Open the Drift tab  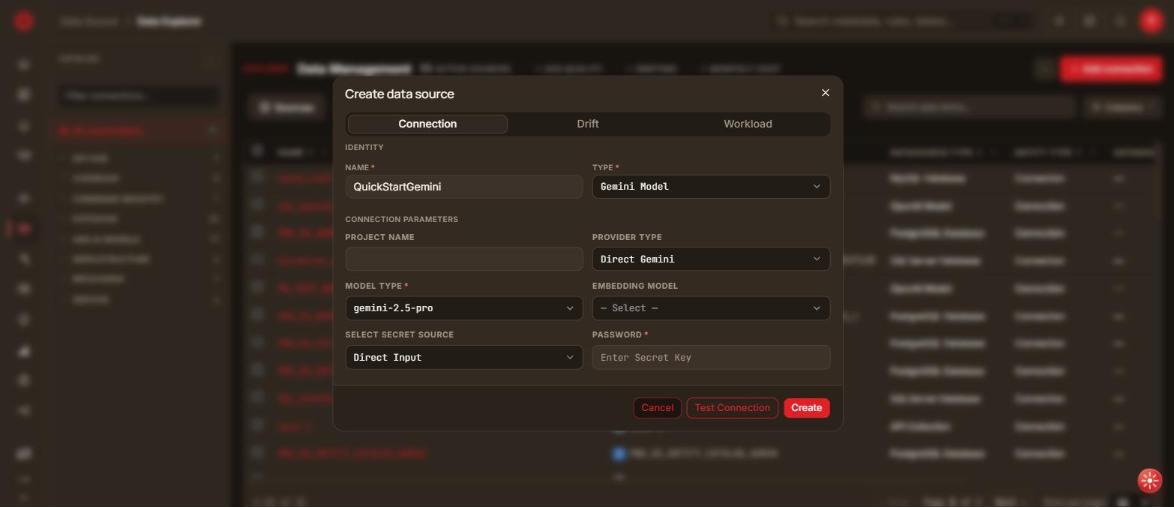coord(588,124)
